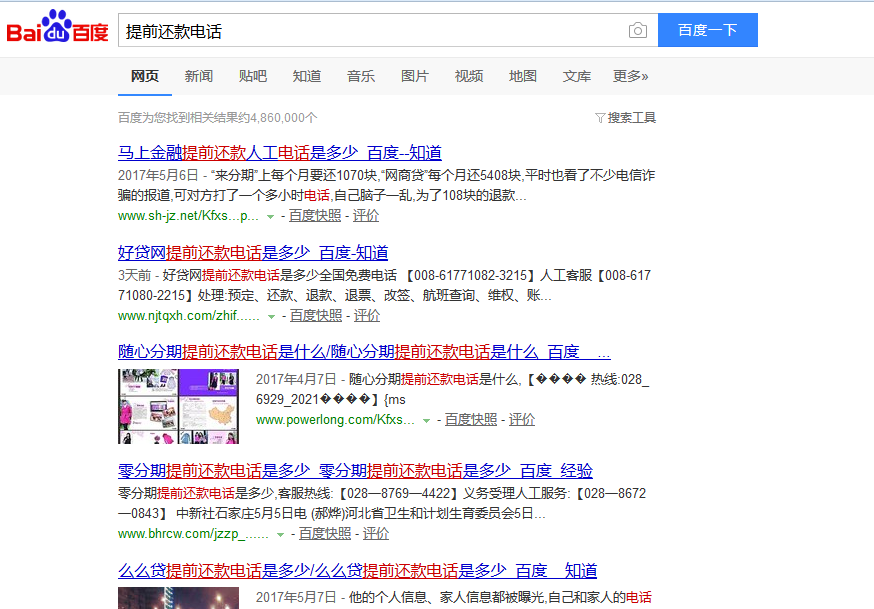Open 百度快照 for www.powerlong.com result
This screenshot has height=609, width=874.
[x=471, y=420]
